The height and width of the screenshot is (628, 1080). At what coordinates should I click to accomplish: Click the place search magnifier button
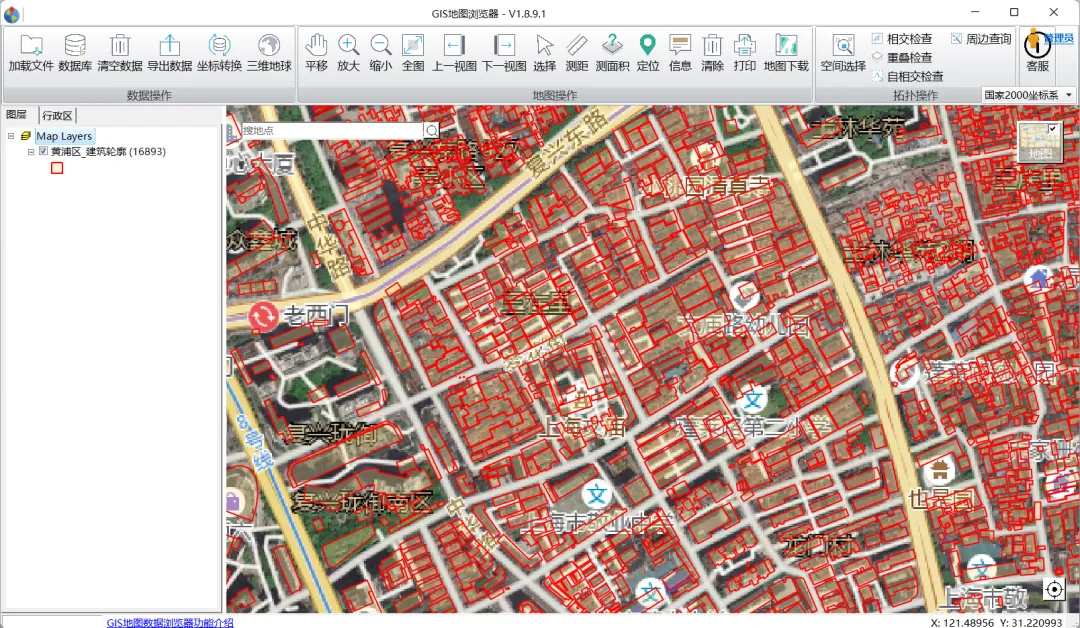(431, 130)
